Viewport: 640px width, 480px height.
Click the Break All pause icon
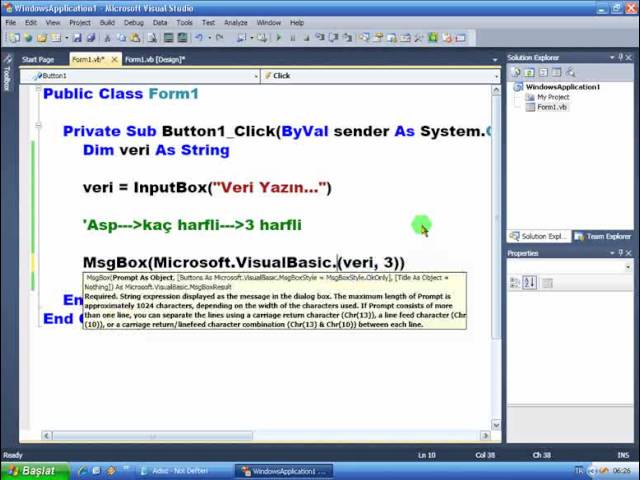coord(292,38)
